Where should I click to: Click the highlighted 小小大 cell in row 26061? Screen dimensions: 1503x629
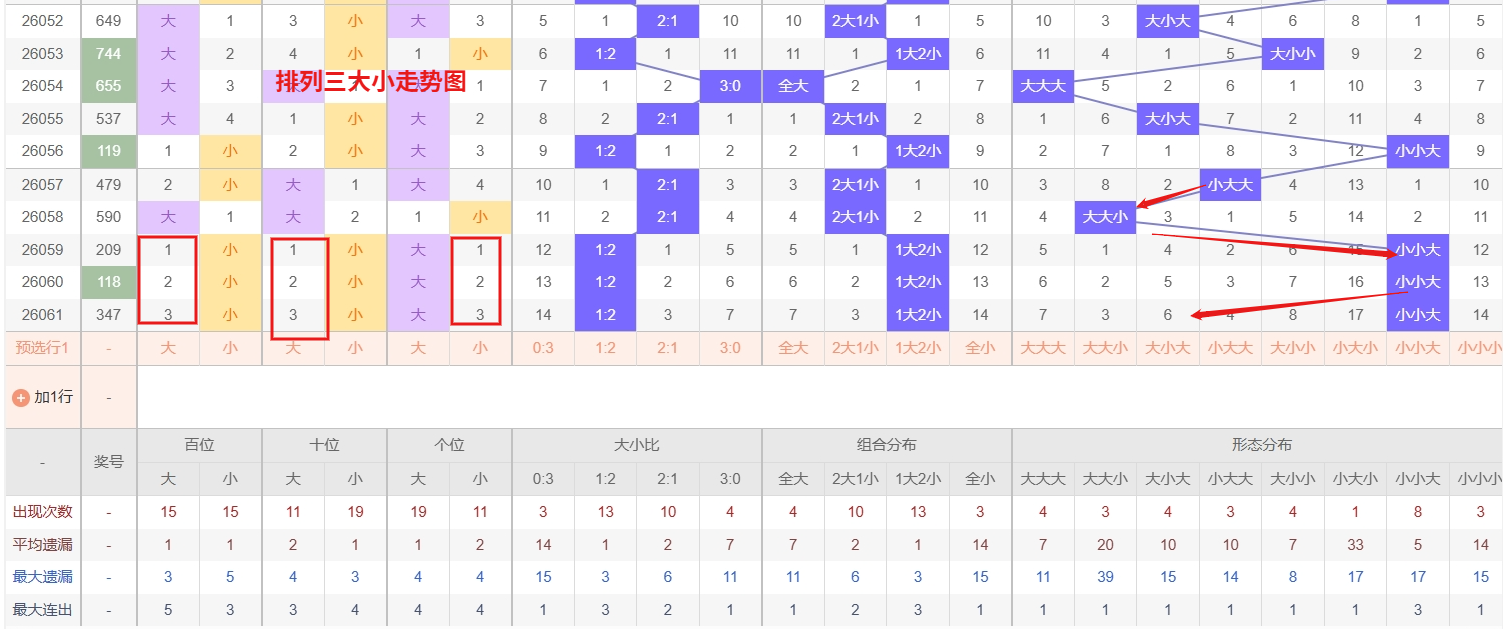[x=1417, y=314]
